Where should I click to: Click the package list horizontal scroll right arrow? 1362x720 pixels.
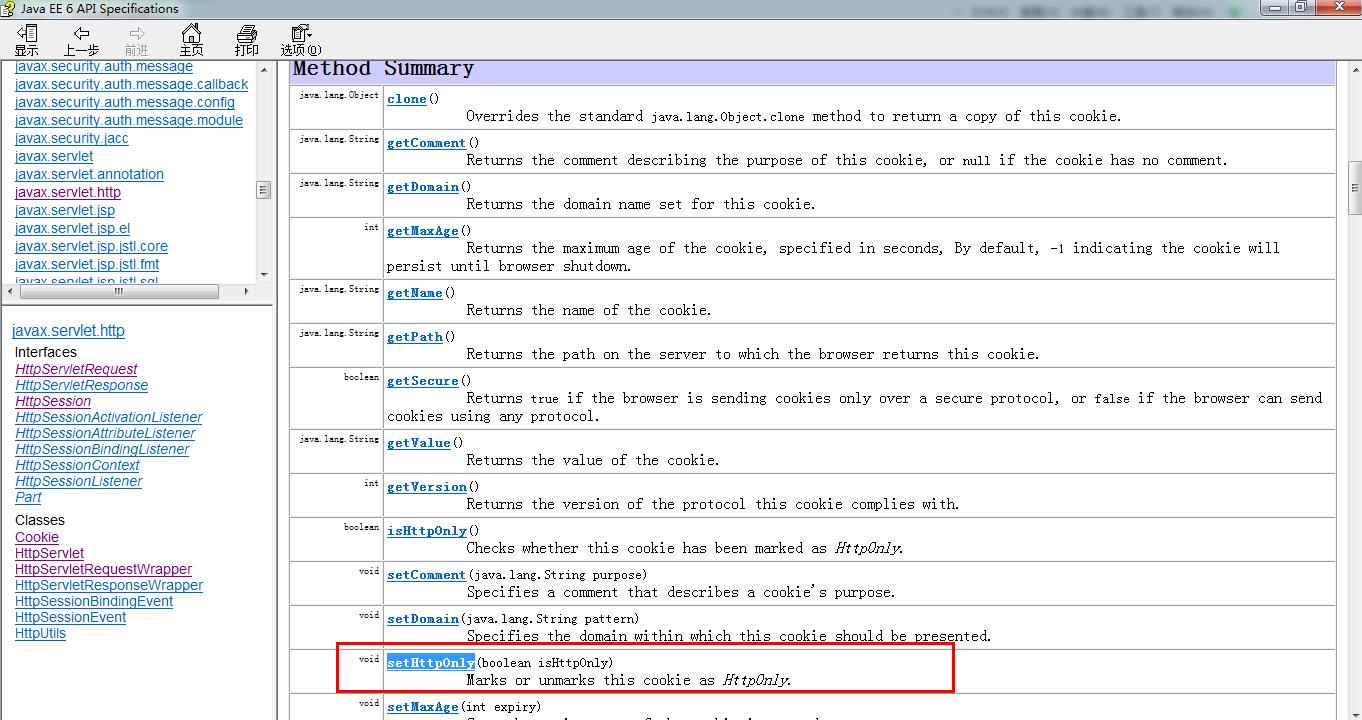248,292
